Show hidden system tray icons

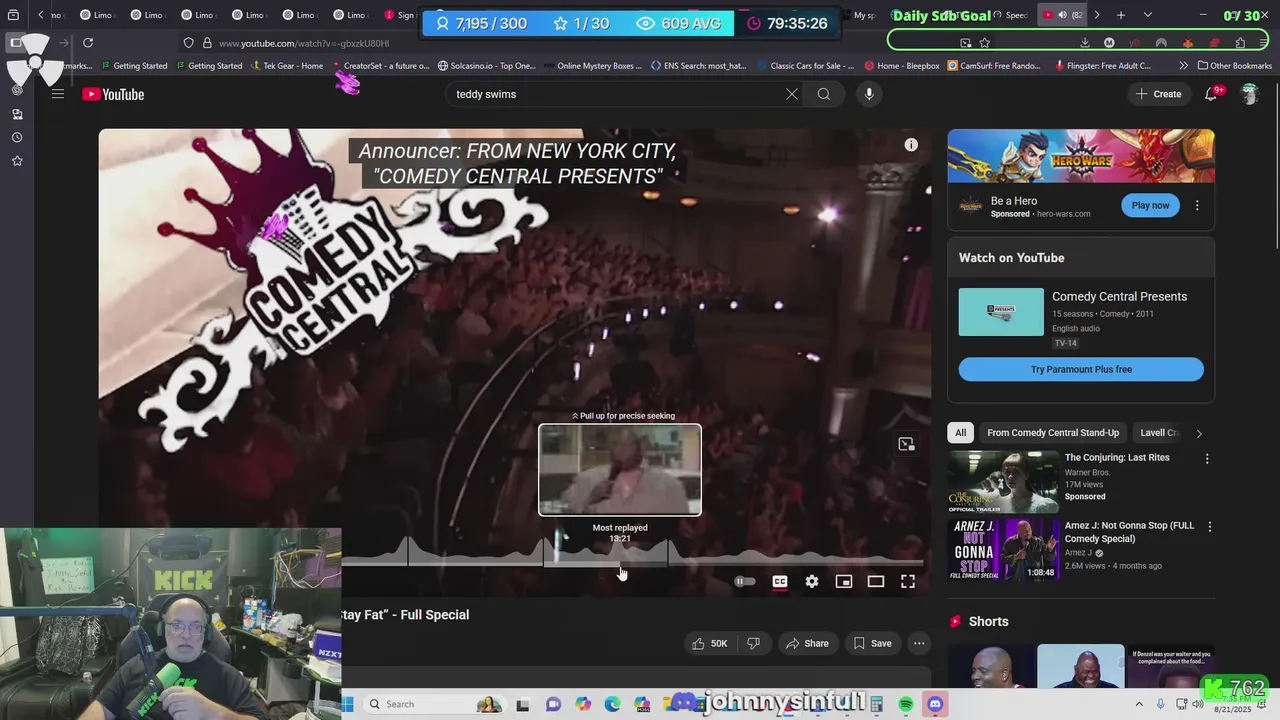pos(1139,704)
